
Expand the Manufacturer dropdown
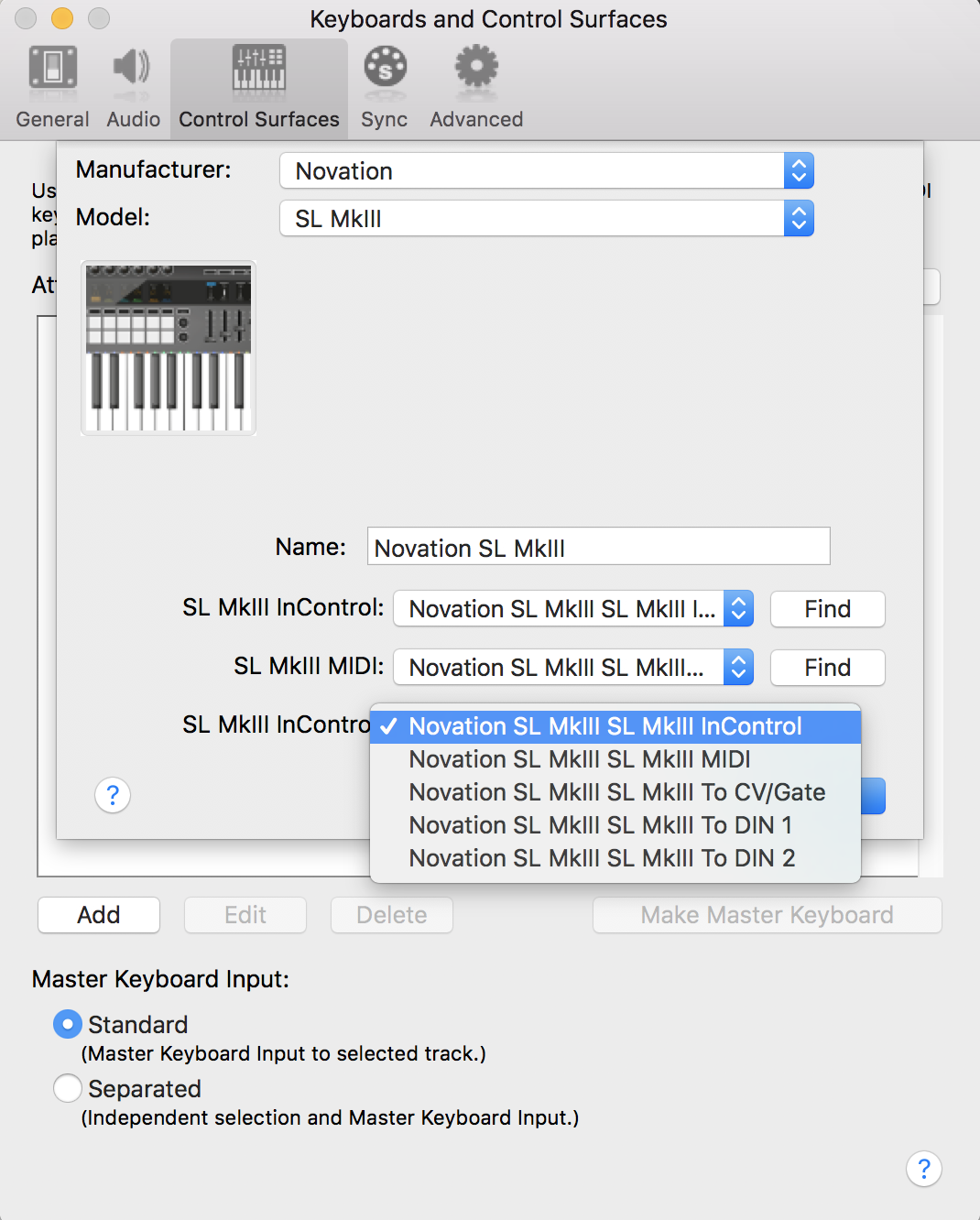[x=547, y=170]
